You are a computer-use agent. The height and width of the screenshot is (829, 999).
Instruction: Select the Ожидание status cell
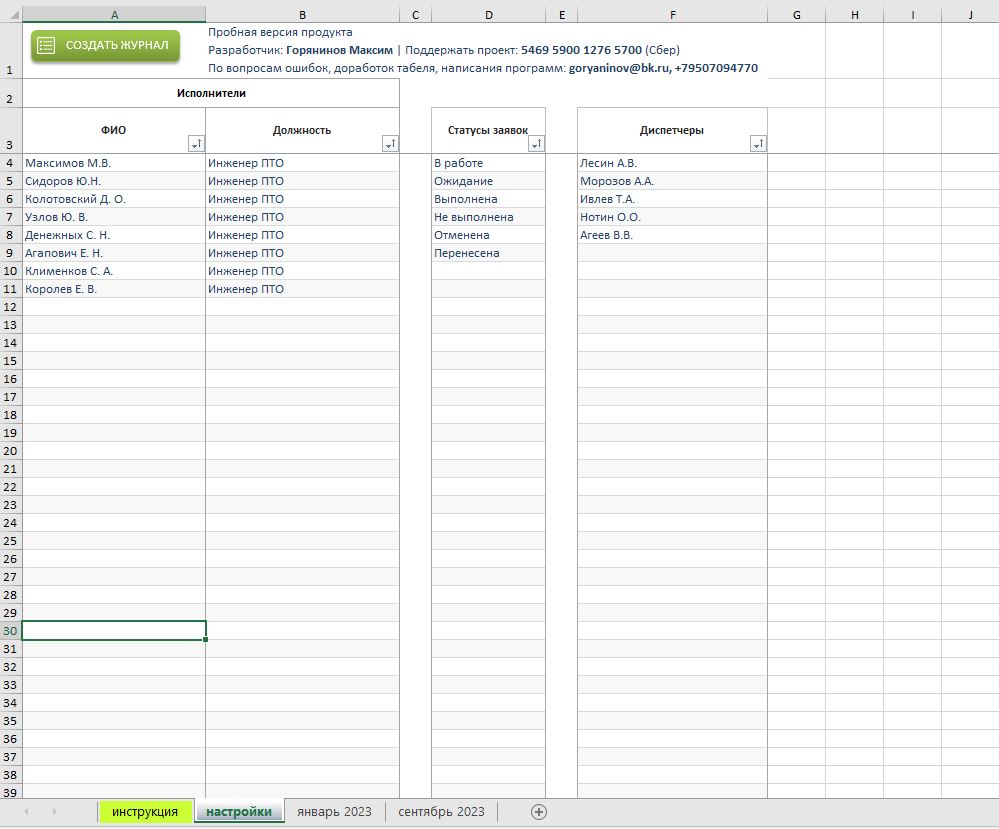point(489,181)
